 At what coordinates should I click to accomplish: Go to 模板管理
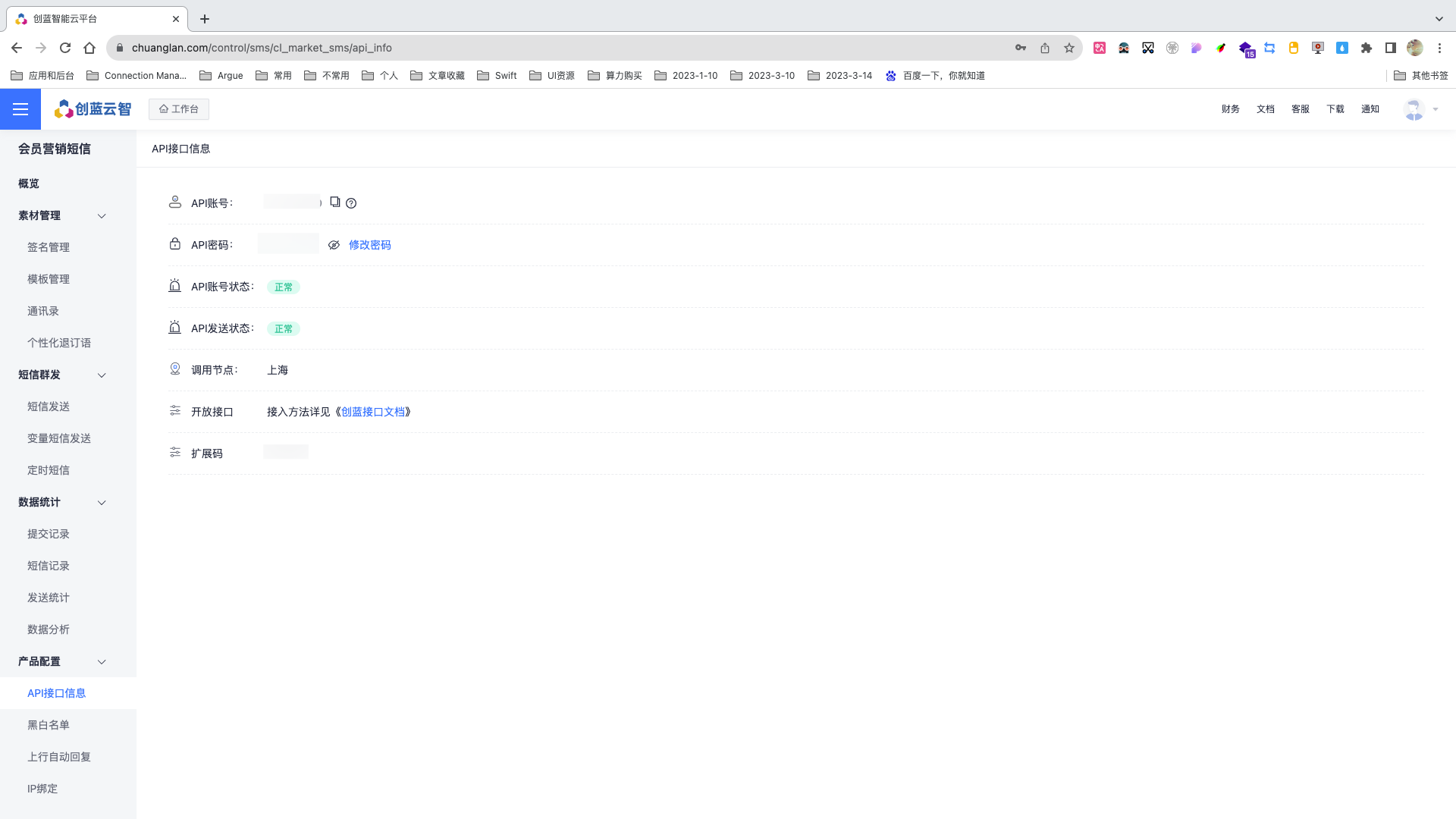(x=49, y=279)
